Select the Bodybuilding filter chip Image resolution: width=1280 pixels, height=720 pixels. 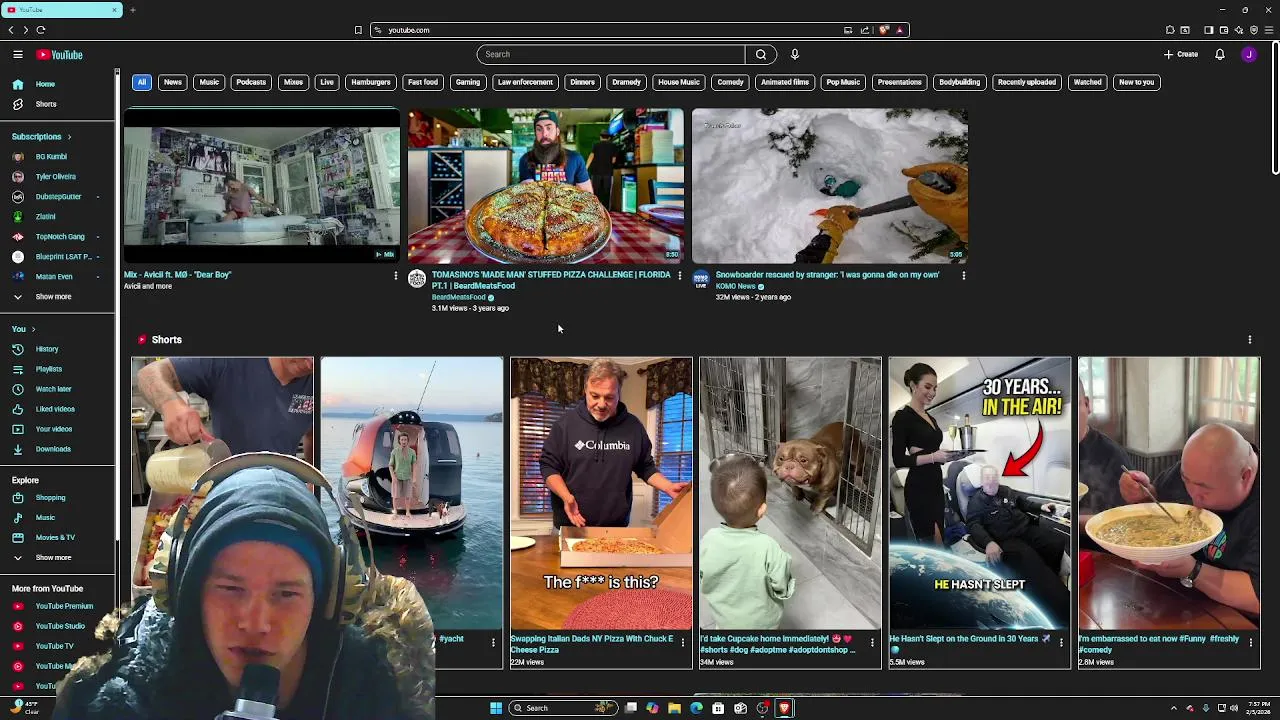tap(959, 82)
